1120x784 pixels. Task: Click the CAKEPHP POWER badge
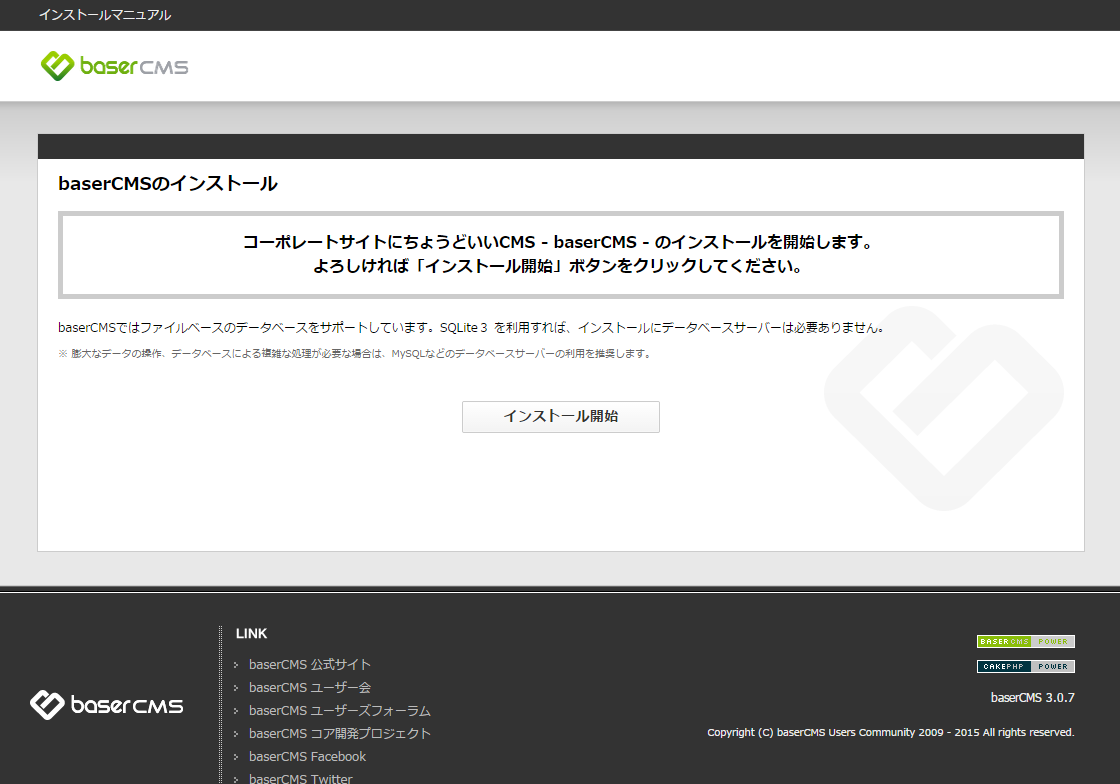point(1026,666)
